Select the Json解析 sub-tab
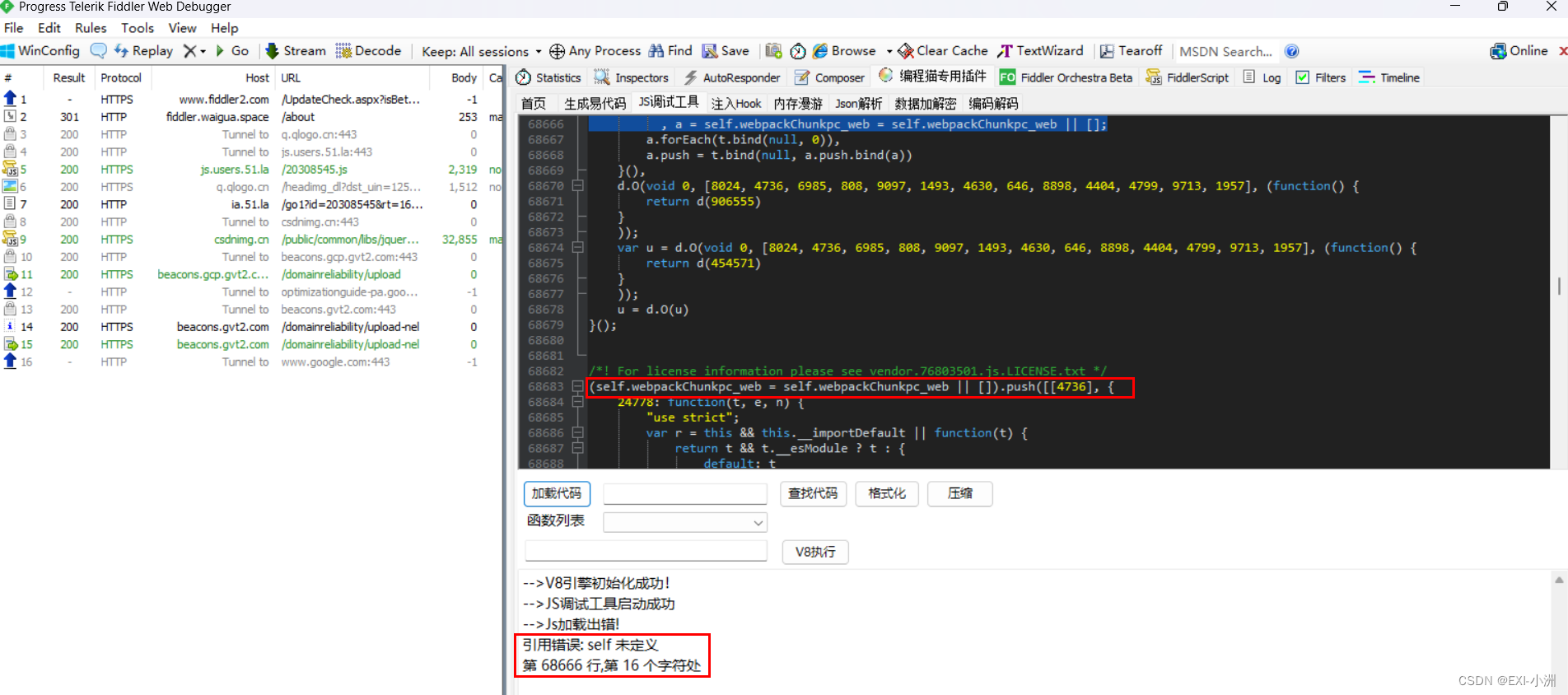Viewport: 1568px width, 695px height. [x=859, y=104]
